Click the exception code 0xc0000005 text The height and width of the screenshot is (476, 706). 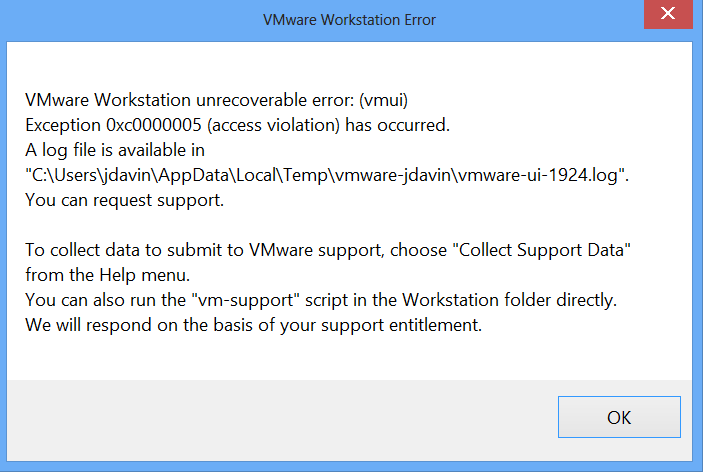(x=154, y=125)
